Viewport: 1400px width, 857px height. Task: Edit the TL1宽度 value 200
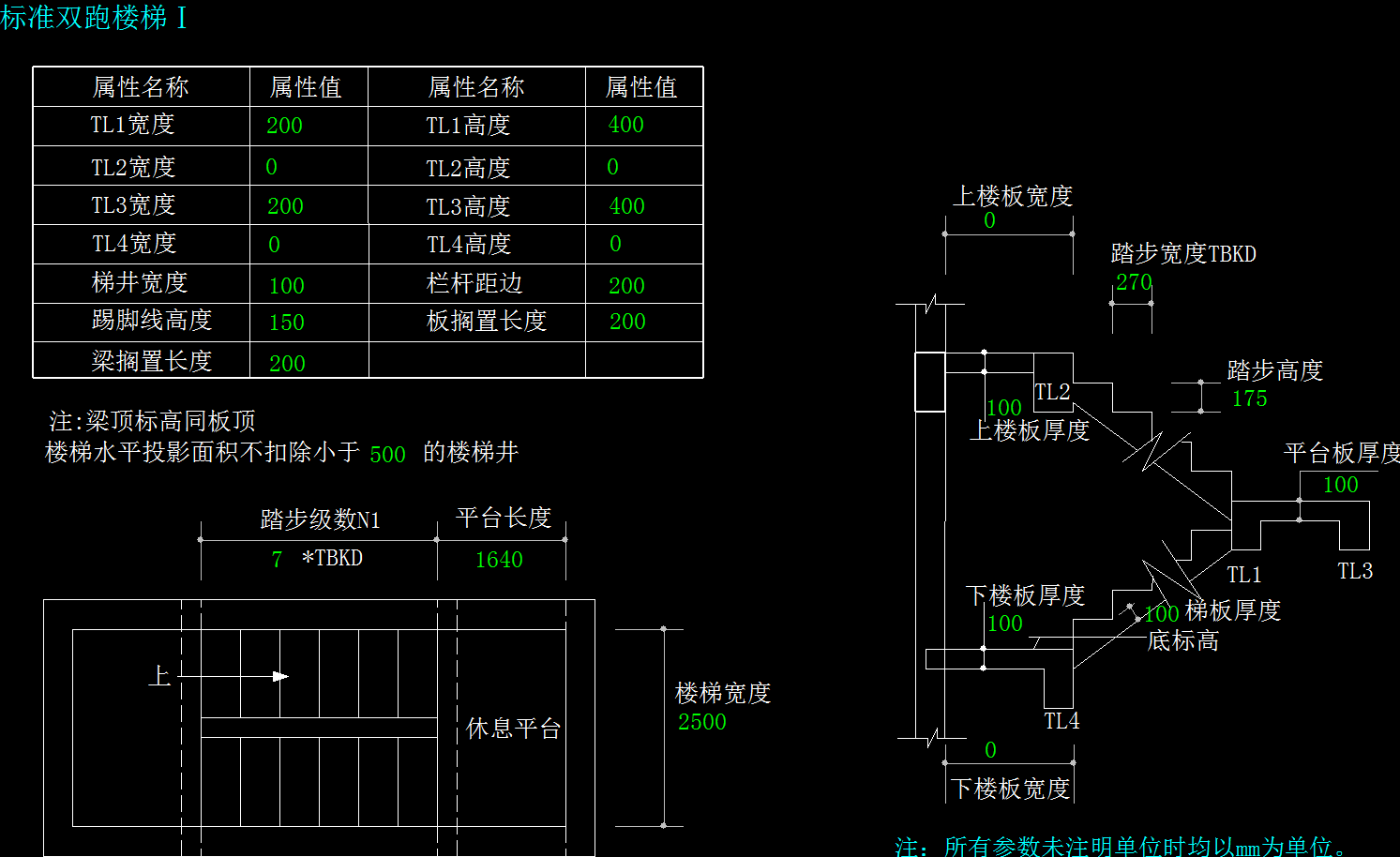coord(284,126)
